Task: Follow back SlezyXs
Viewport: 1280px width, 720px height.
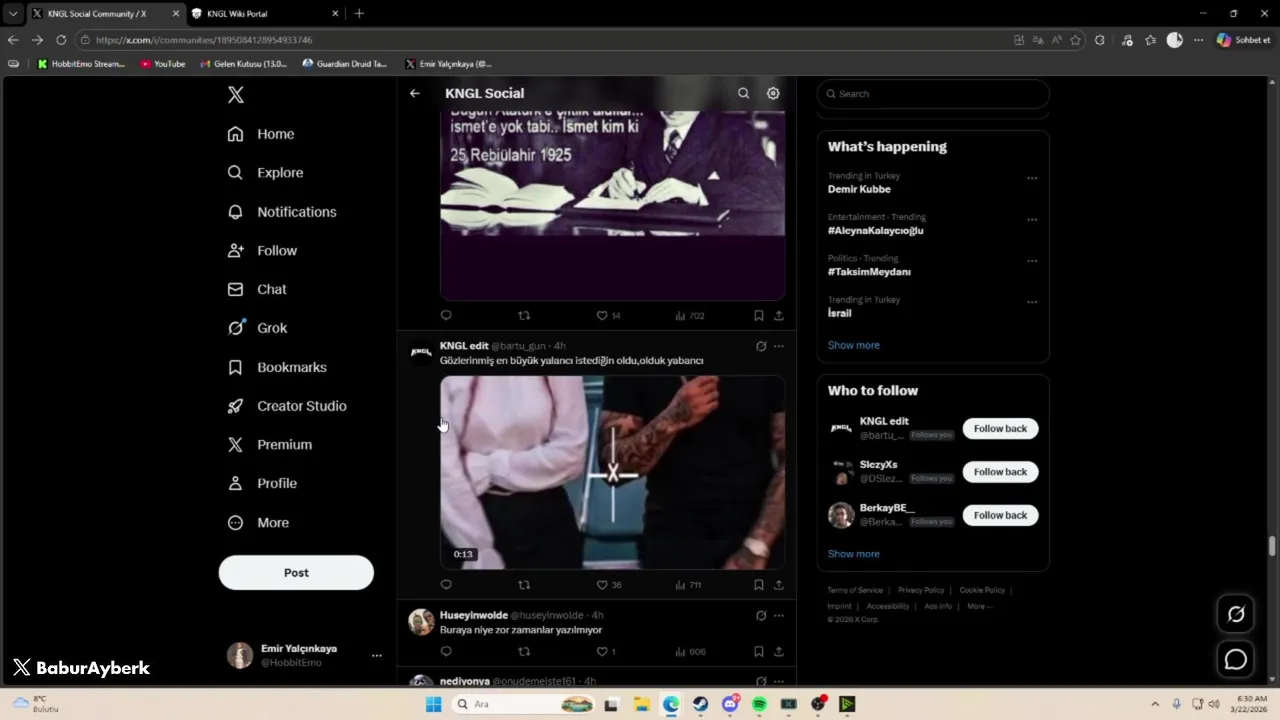Action: (1000, 472)
